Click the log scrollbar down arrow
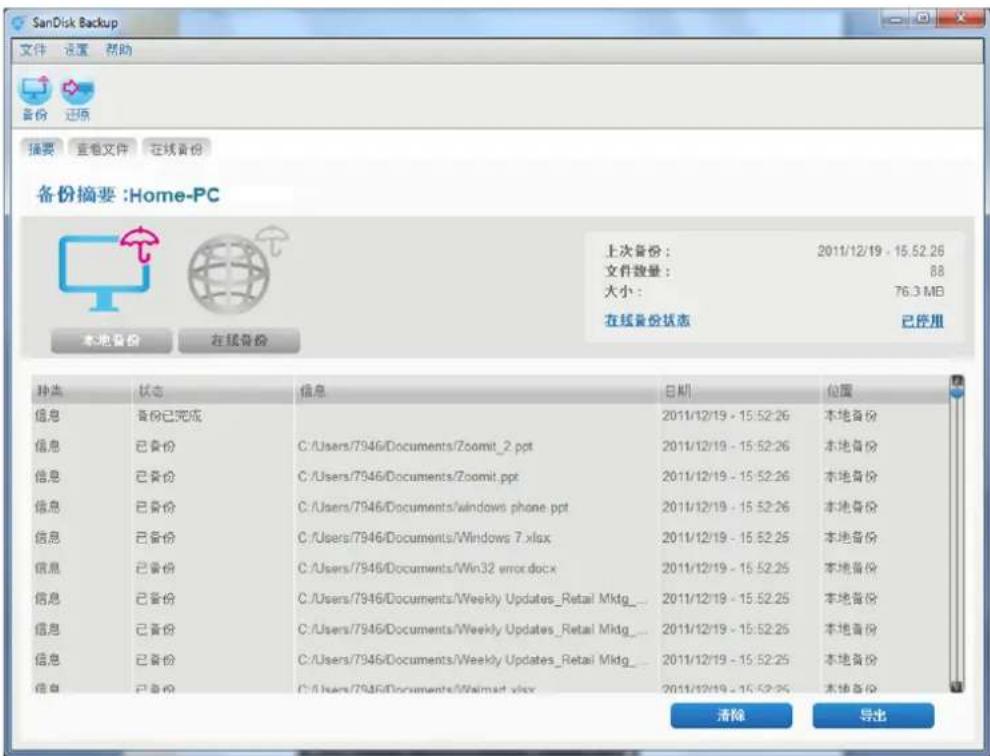The width and height of the screenshot is (990, 756). click(957, 686)
